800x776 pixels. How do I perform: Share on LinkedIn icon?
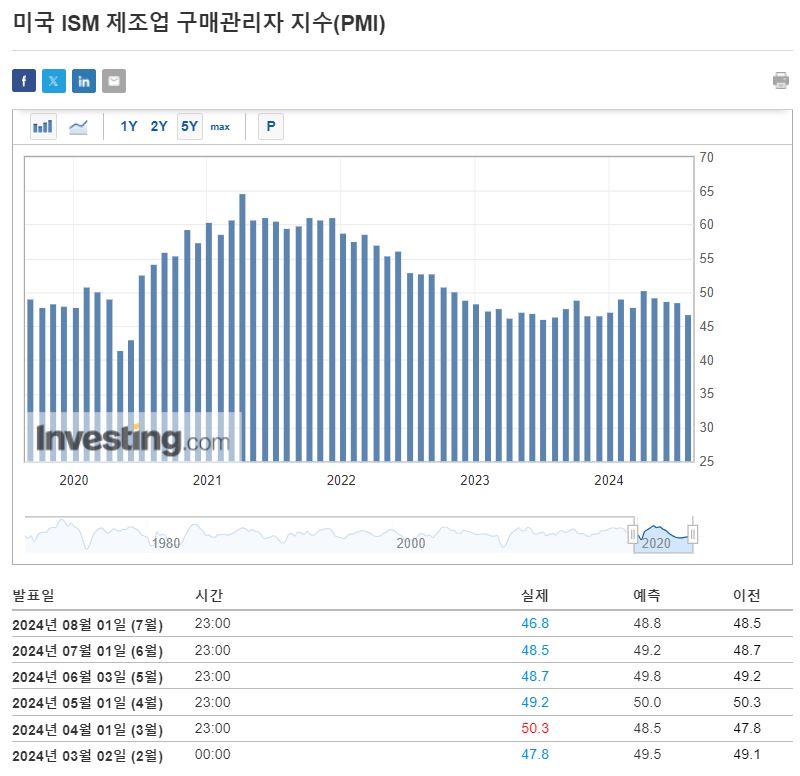(84, 81)
